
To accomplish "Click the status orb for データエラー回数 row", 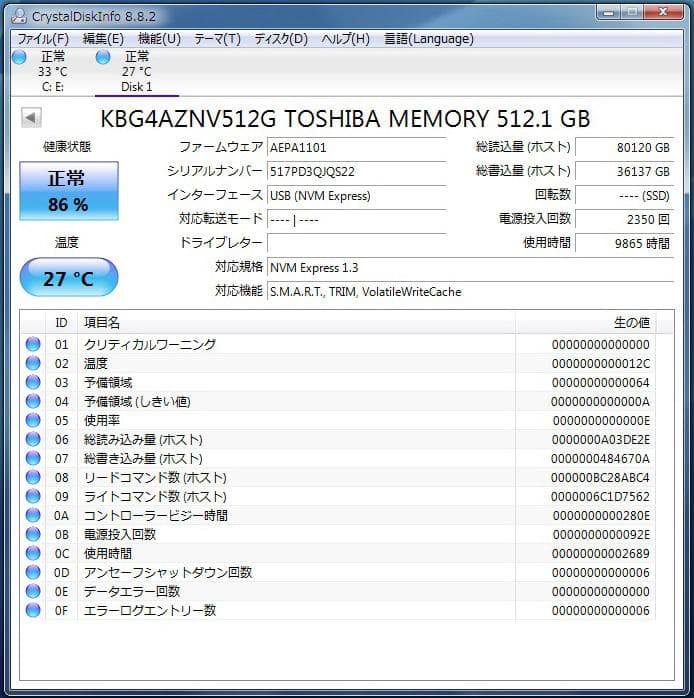I will tap(33, 591).
